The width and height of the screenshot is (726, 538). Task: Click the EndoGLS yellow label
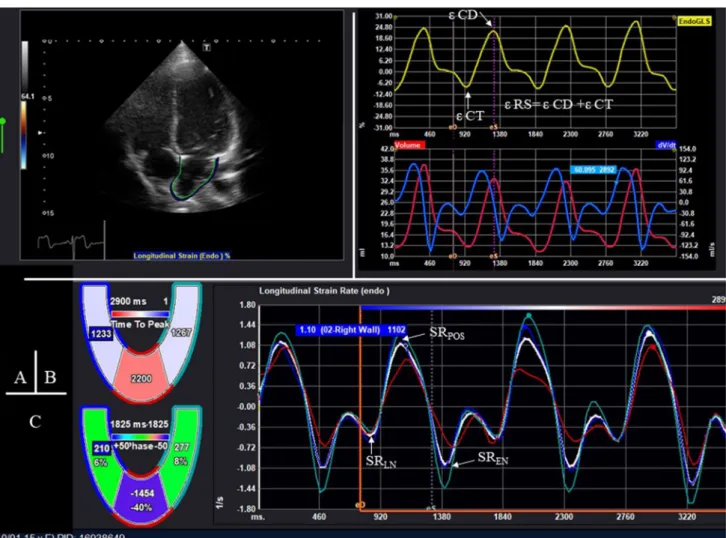(x=694, y=21)
